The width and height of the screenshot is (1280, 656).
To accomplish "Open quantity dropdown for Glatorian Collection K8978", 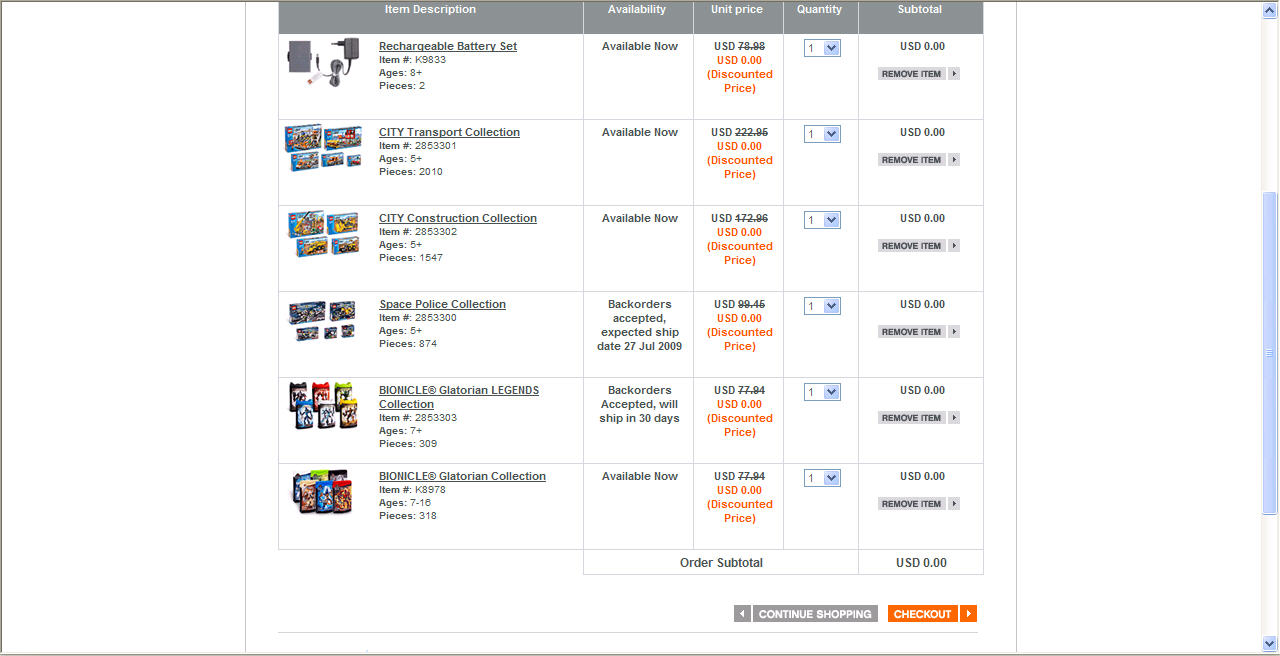I will pyautogui.click(x=822, y=478).
